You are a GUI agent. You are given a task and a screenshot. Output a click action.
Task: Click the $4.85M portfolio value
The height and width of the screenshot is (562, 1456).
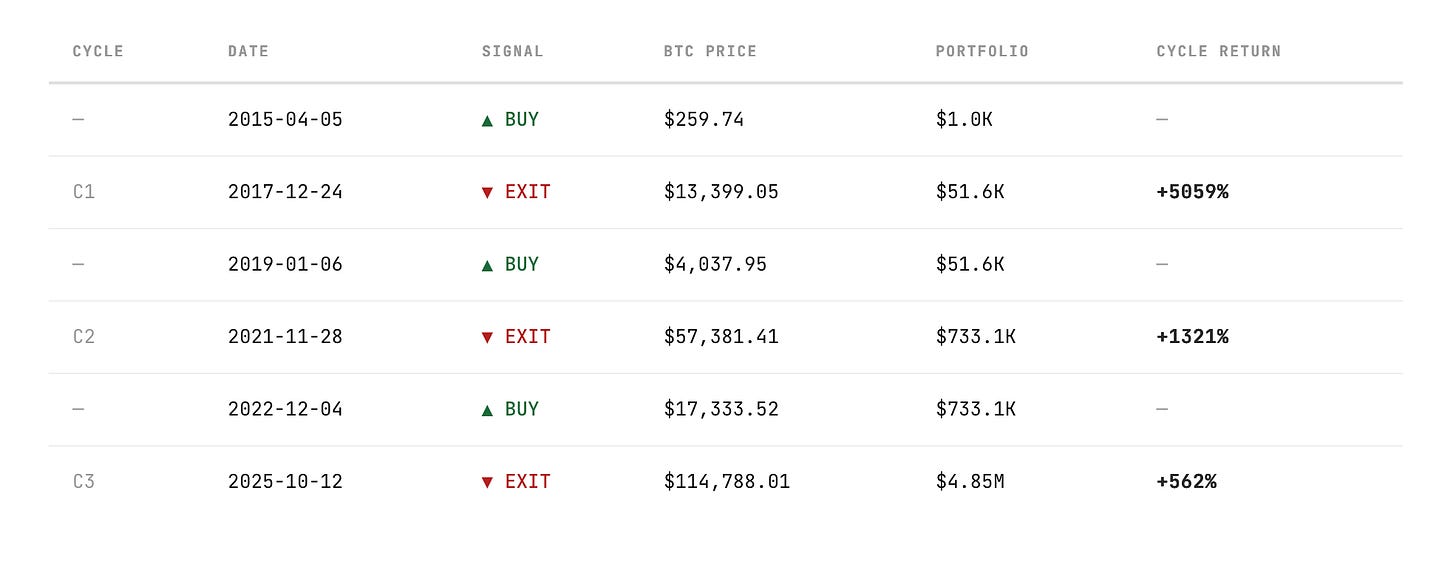click(969, 482)
